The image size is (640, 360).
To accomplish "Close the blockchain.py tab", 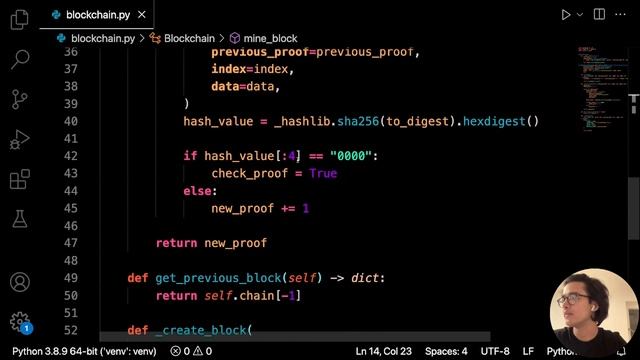I will (142, 15).
